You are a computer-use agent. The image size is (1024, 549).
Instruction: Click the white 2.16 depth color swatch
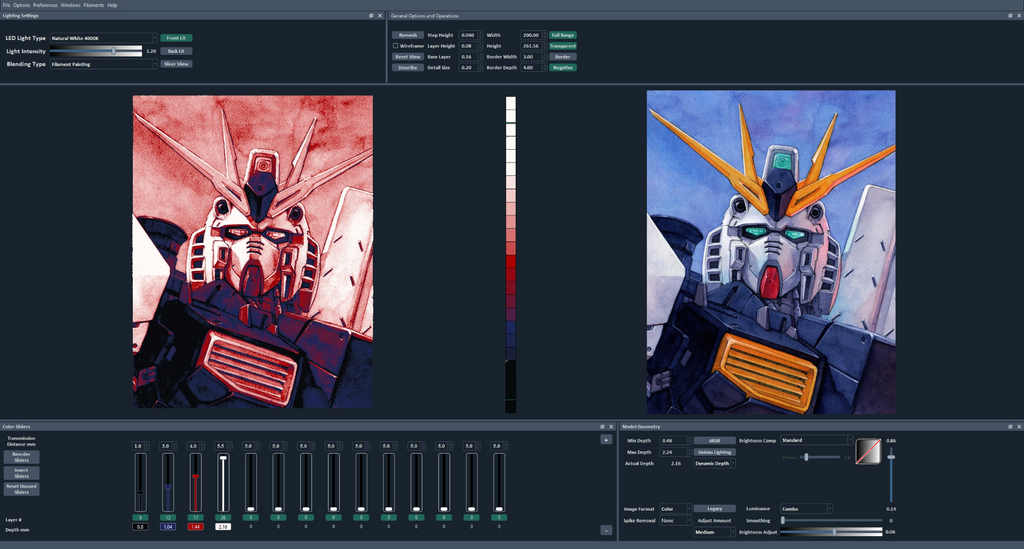coord(223,527)
